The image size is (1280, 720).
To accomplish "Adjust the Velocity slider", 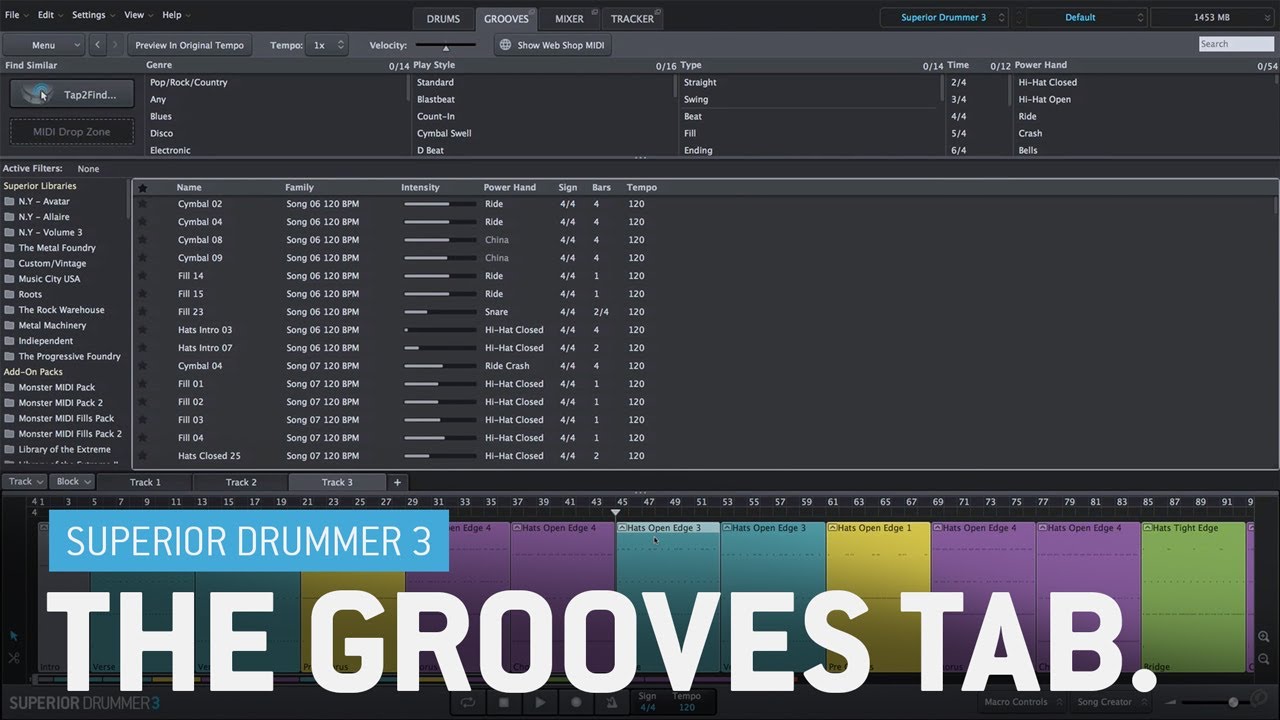I will pos(446,45).
